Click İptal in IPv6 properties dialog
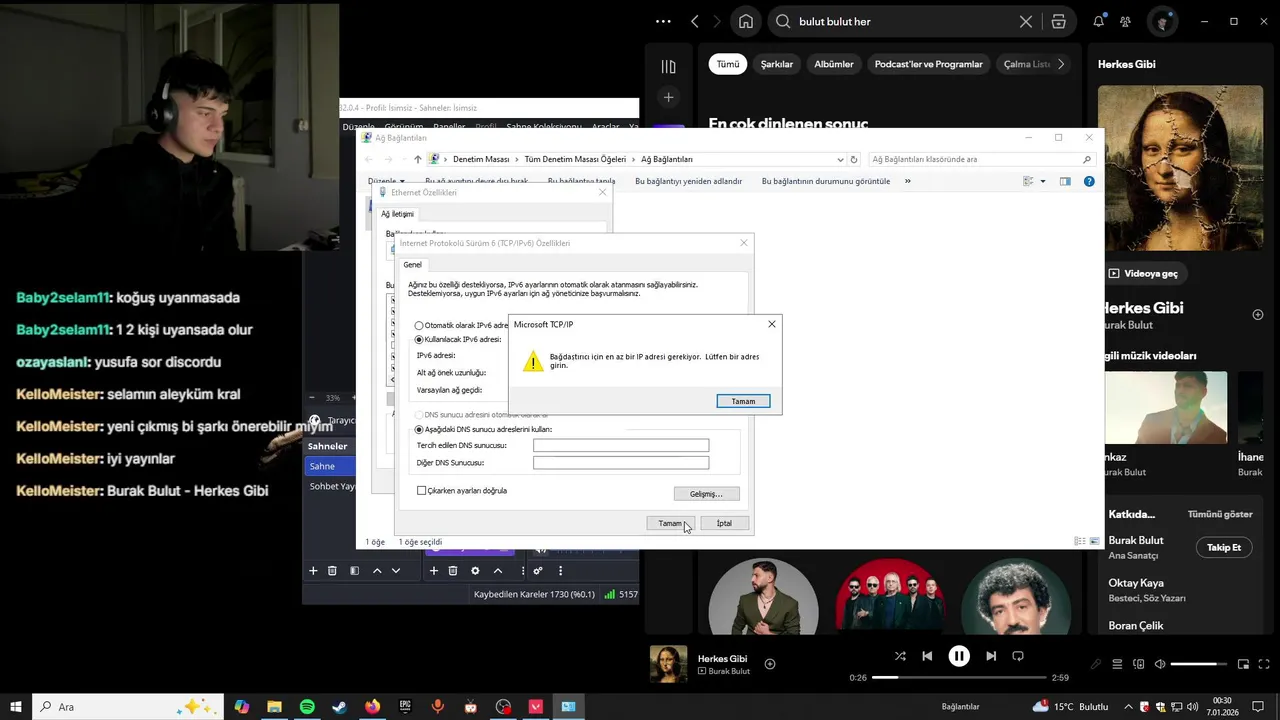The height and width of the screenshot is (720, 1280). [724, 523]
